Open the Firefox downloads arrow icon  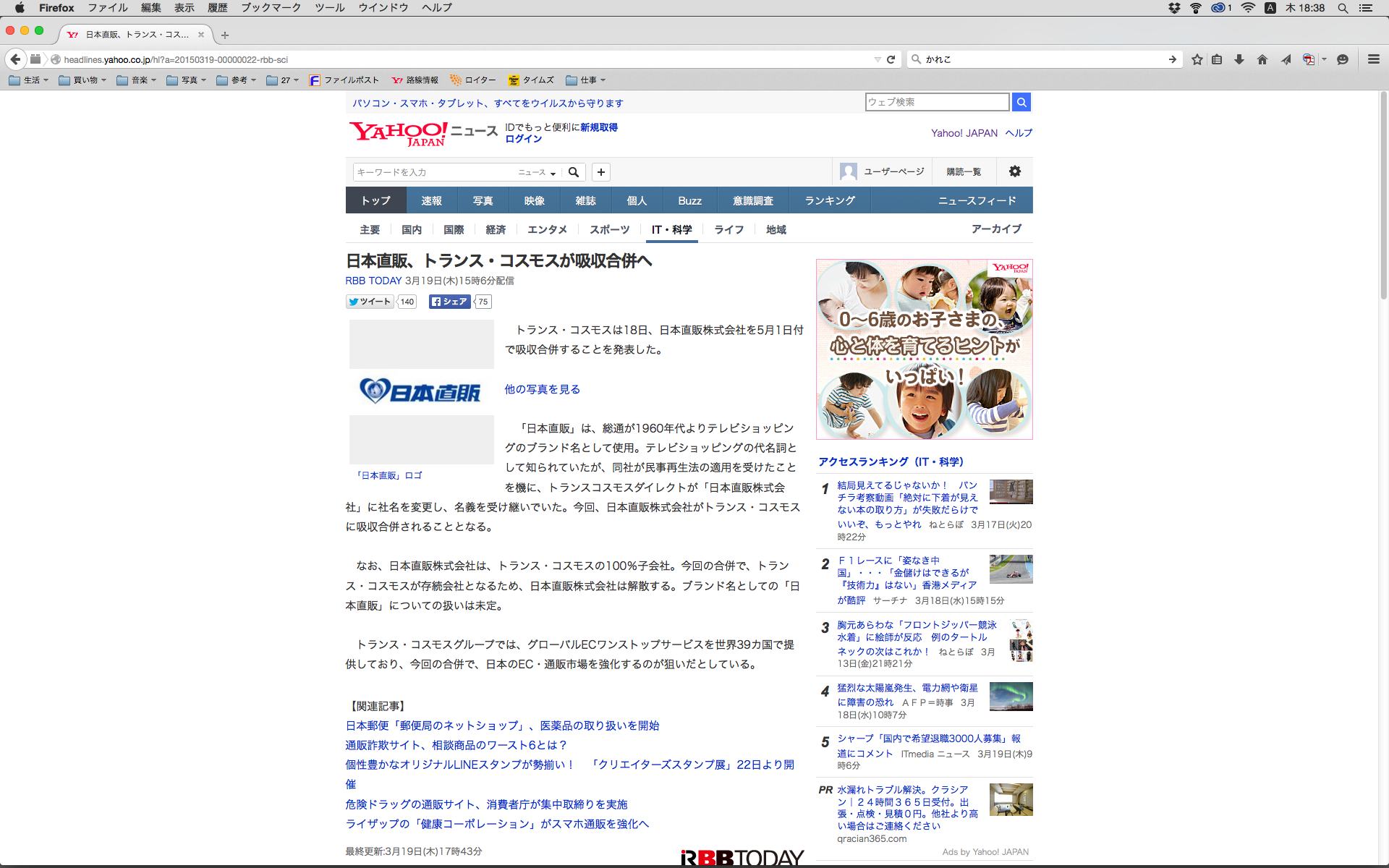[1239, 59]
